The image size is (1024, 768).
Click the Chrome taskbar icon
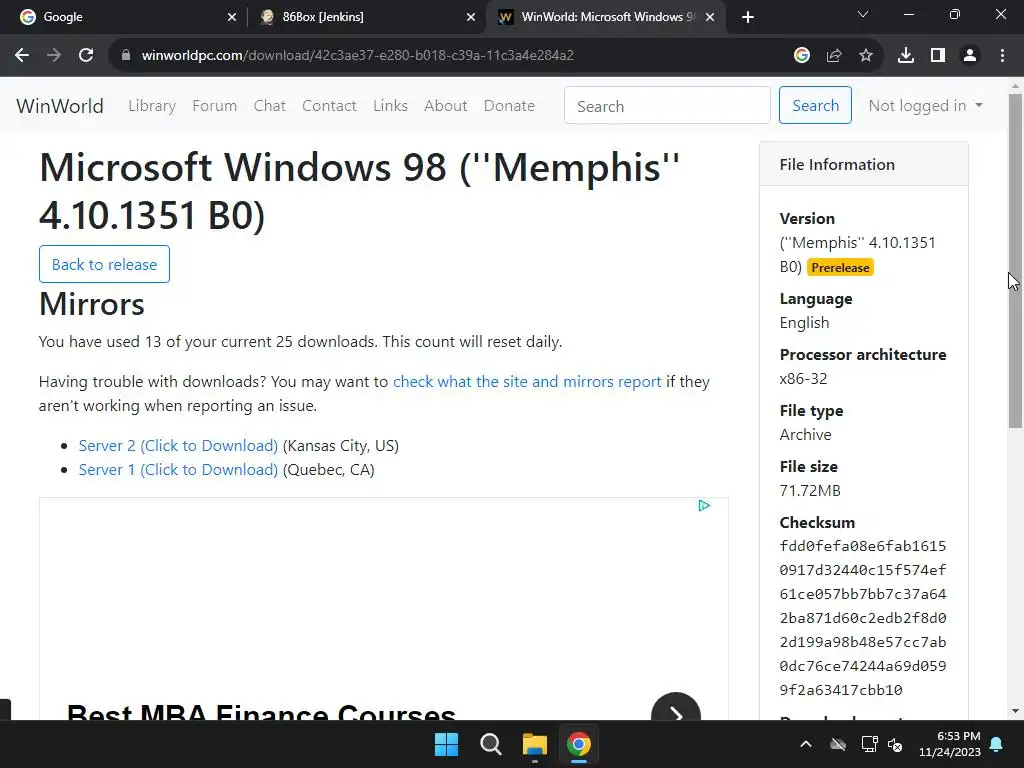tap(579, 744)
